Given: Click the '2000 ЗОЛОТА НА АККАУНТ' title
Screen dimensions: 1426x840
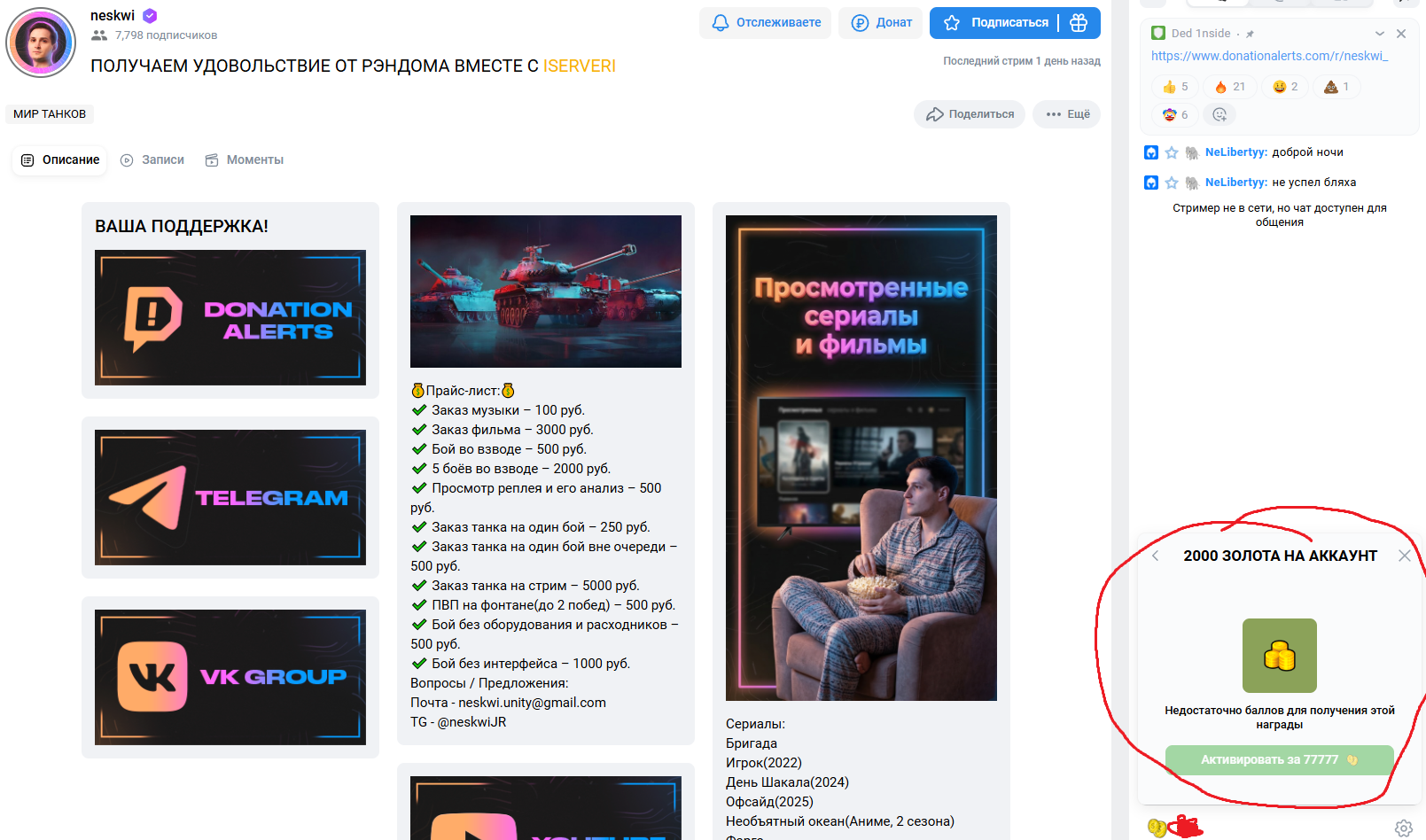Looking at the screenshot, I should pyautogui.click(x=1280, y=556).
